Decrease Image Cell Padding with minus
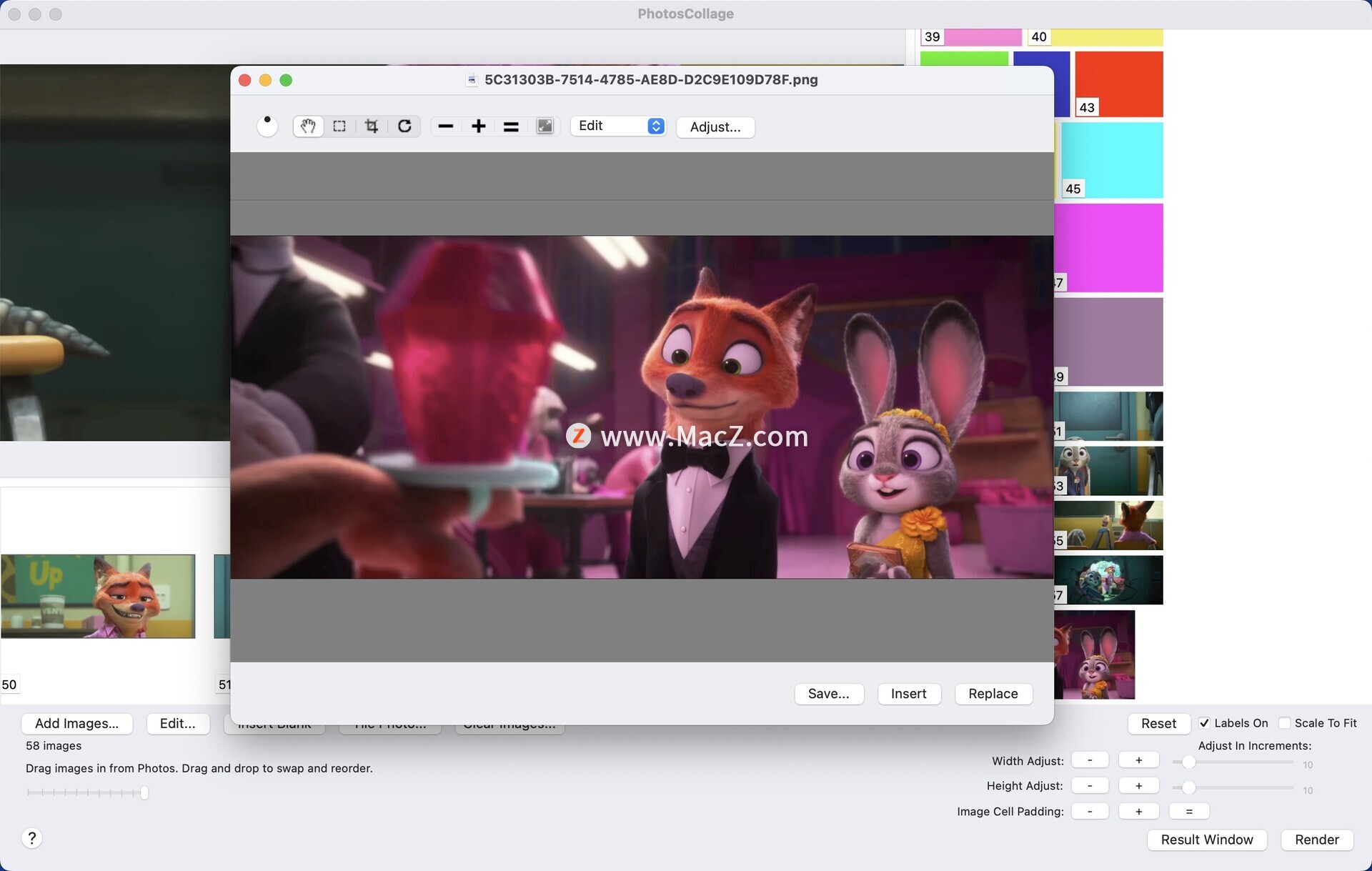1372x871 pixels. tap(1090, 812)
